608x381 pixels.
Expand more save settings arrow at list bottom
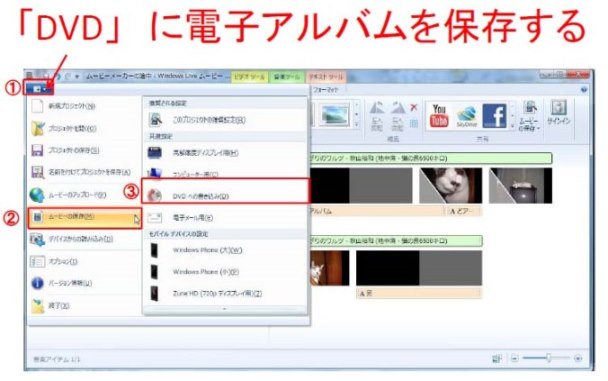point(225,309)
